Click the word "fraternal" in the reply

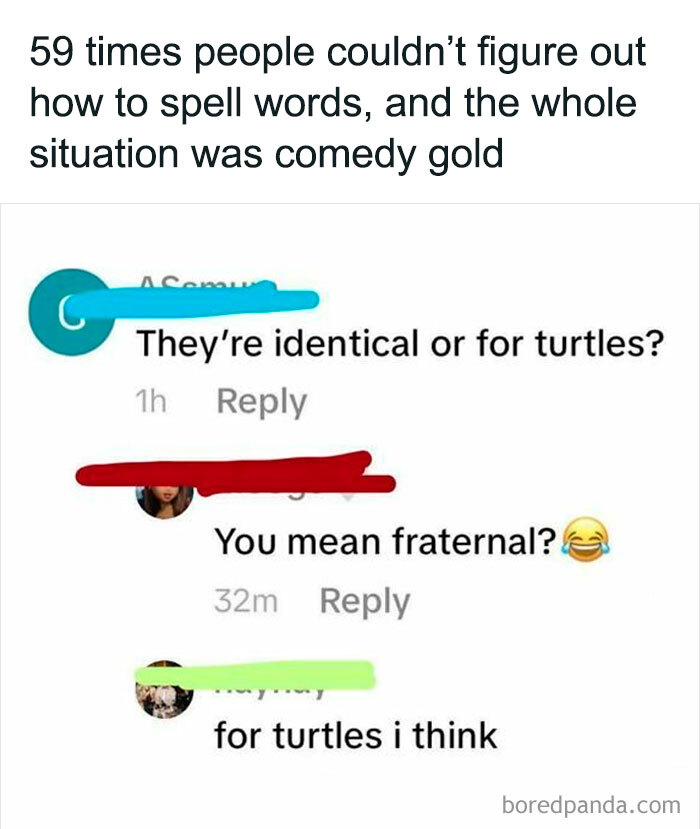468,541
